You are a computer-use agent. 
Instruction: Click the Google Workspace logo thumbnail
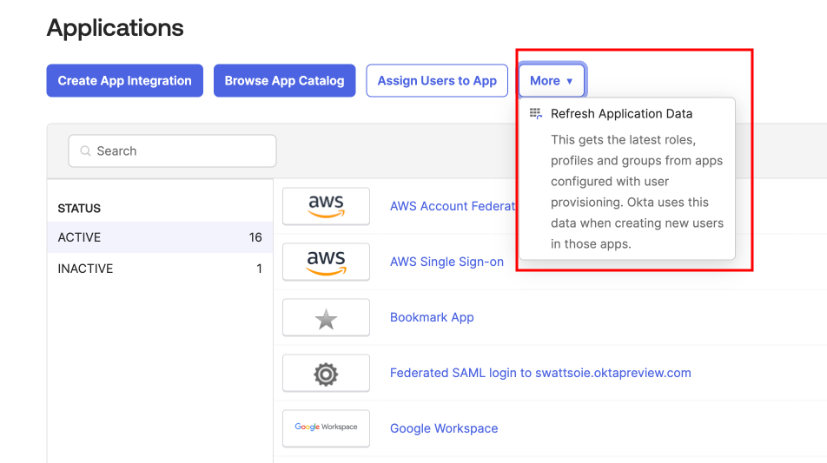326,428
